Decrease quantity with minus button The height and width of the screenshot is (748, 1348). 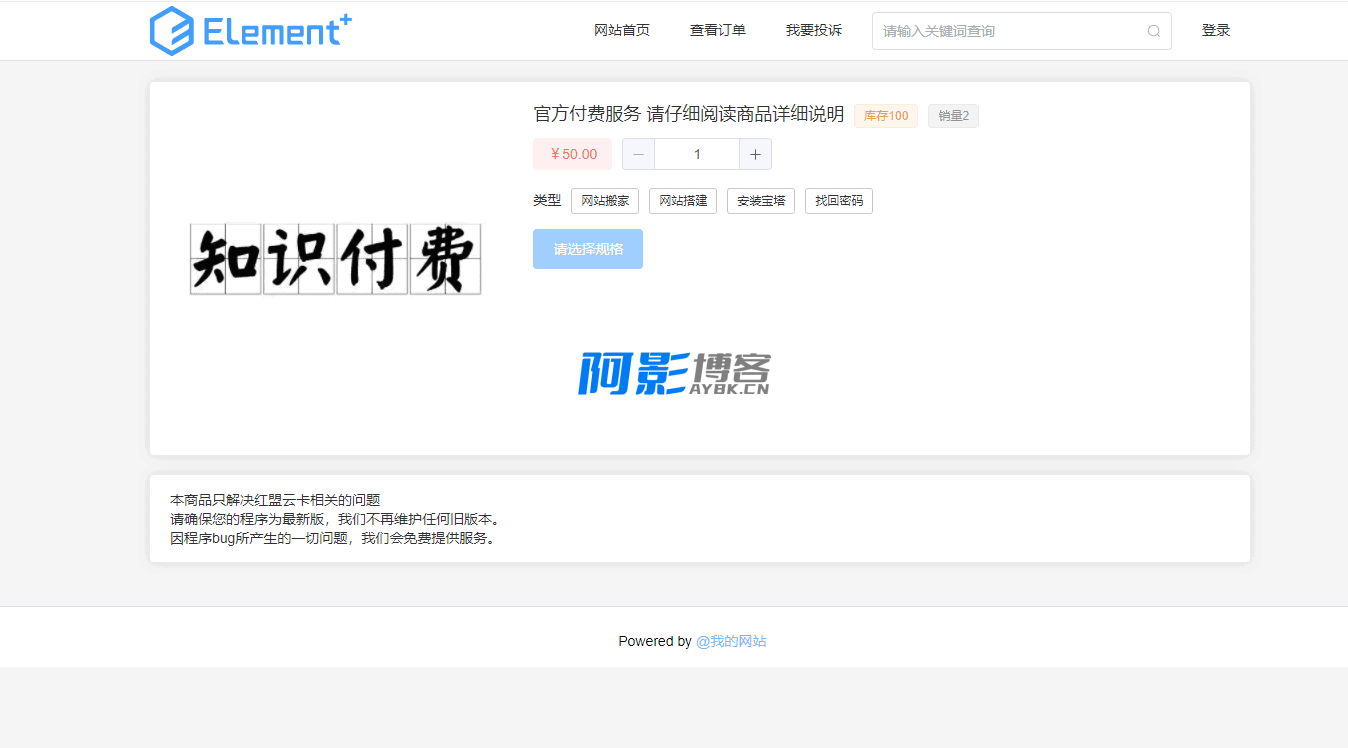[638, 154]
